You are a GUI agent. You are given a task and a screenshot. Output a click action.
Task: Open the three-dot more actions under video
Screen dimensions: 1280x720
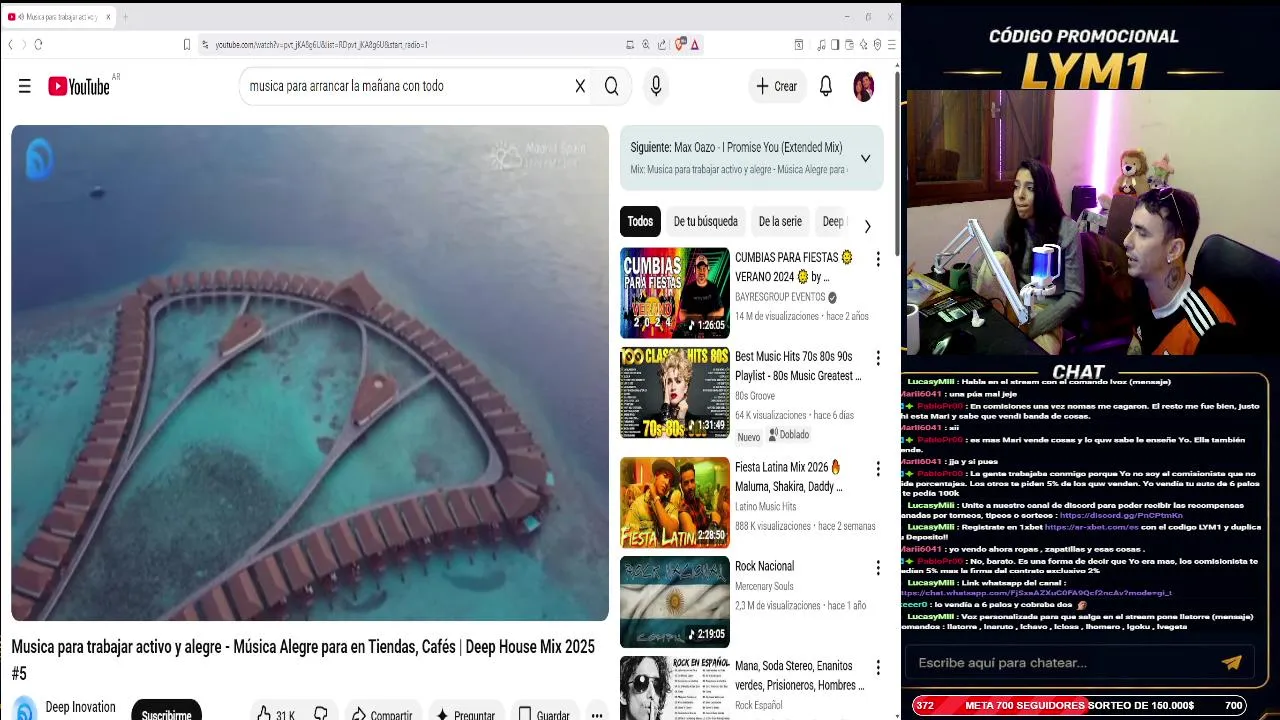(597, 715)
